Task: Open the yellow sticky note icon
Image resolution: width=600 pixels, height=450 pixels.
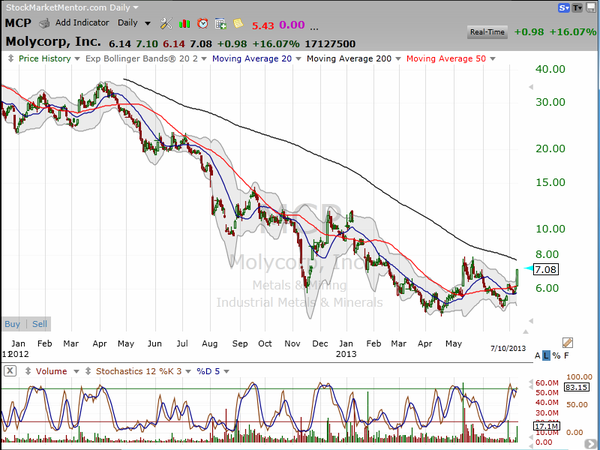Action: click(238, 23)
